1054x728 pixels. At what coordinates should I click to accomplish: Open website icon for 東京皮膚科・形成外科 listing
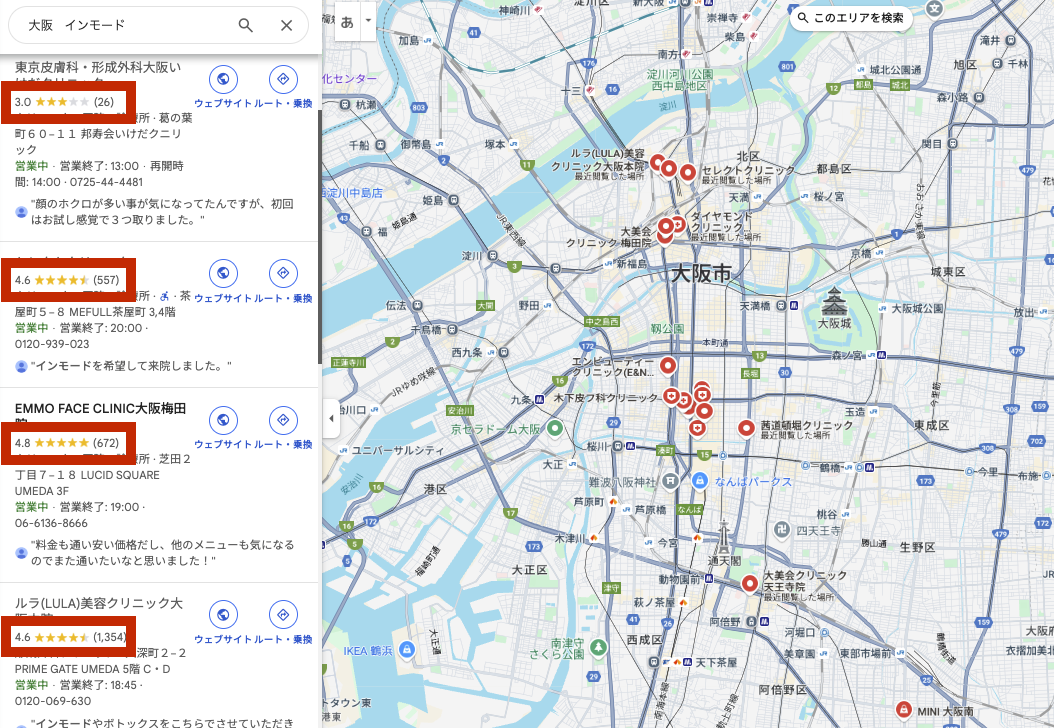(222, 79)
